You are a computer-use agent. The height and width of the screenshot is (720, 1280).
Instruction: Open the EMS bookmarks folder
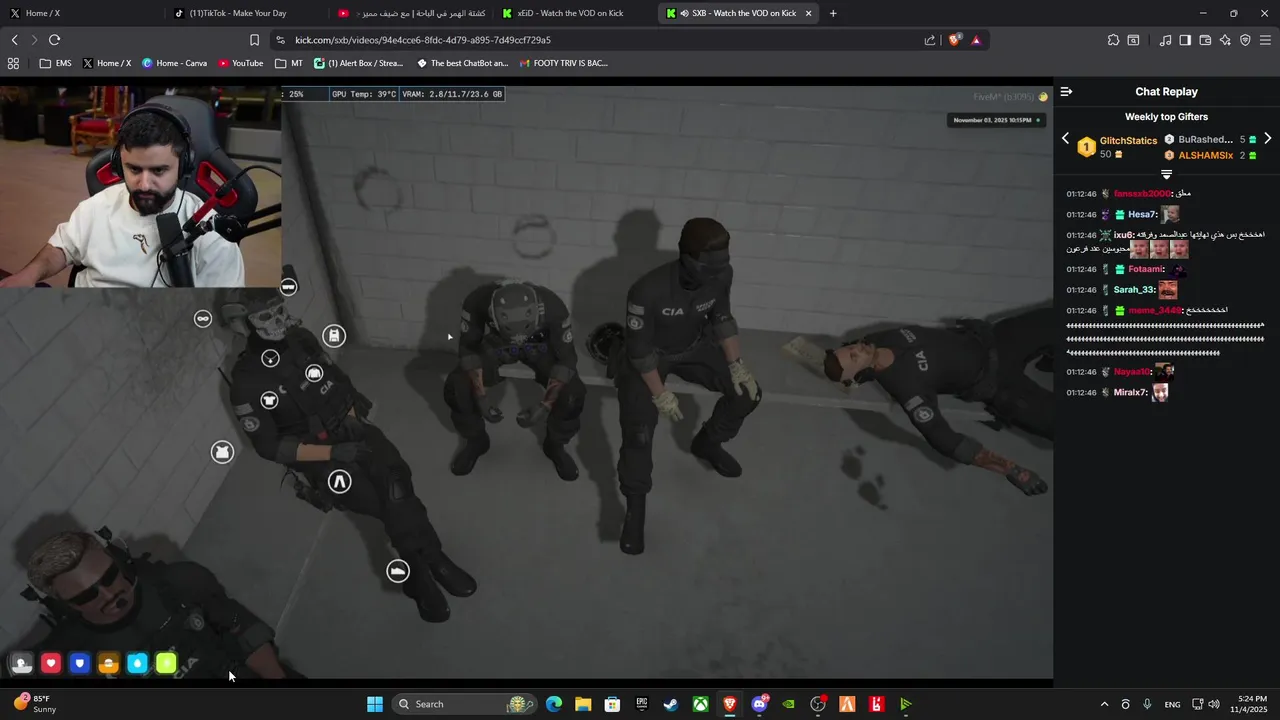click(x=55, y=63)
